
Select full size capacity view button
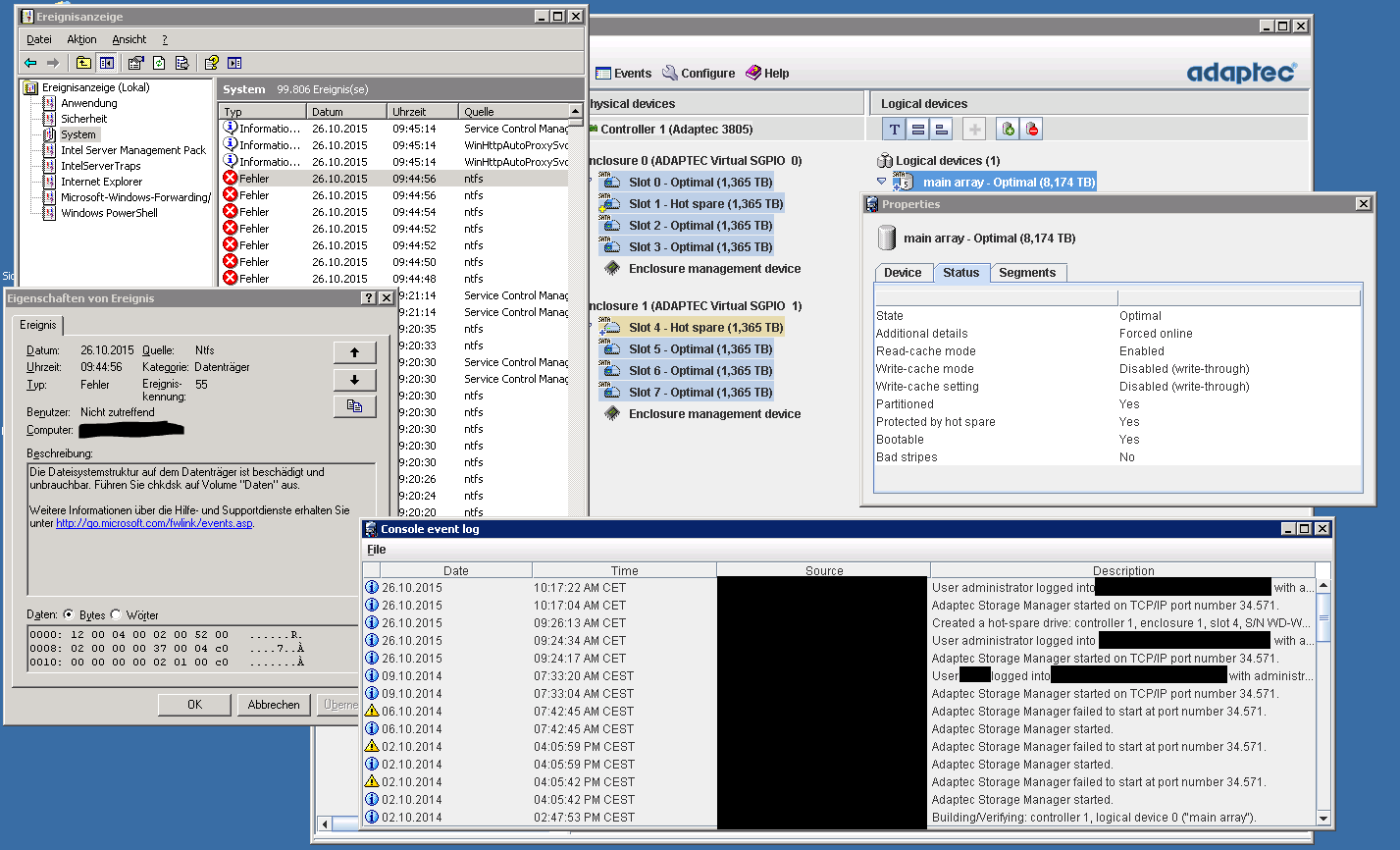click(918, 129)
